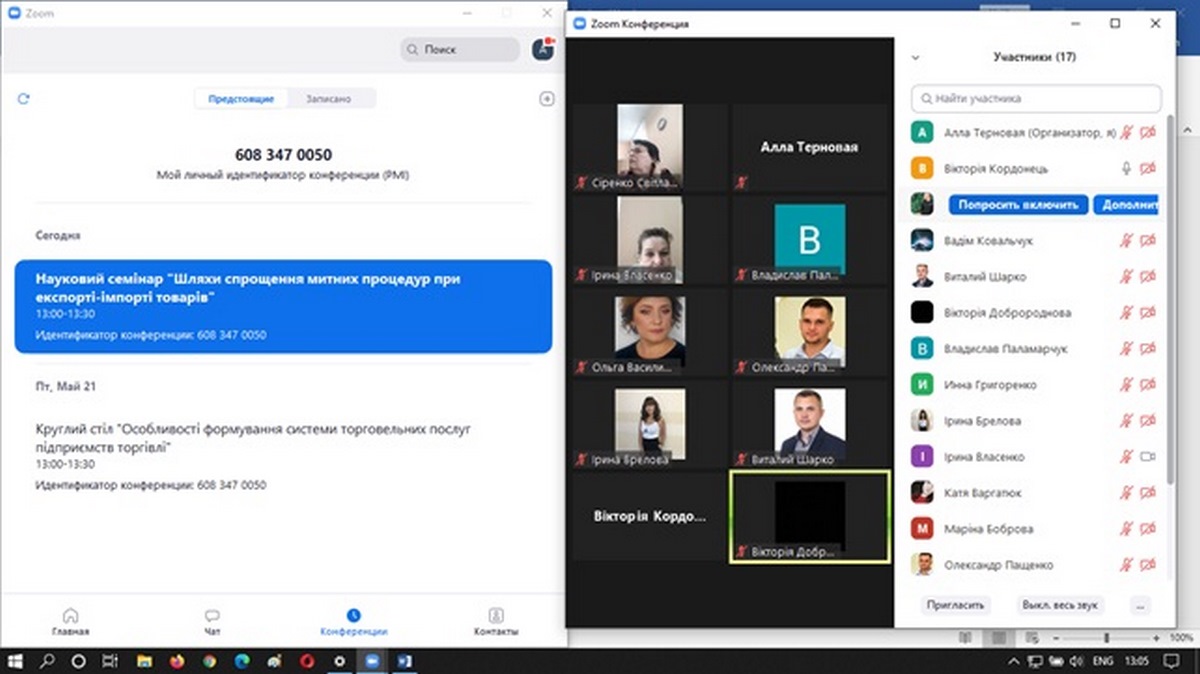Click the Найти участника search field

tap(1036, 99)
